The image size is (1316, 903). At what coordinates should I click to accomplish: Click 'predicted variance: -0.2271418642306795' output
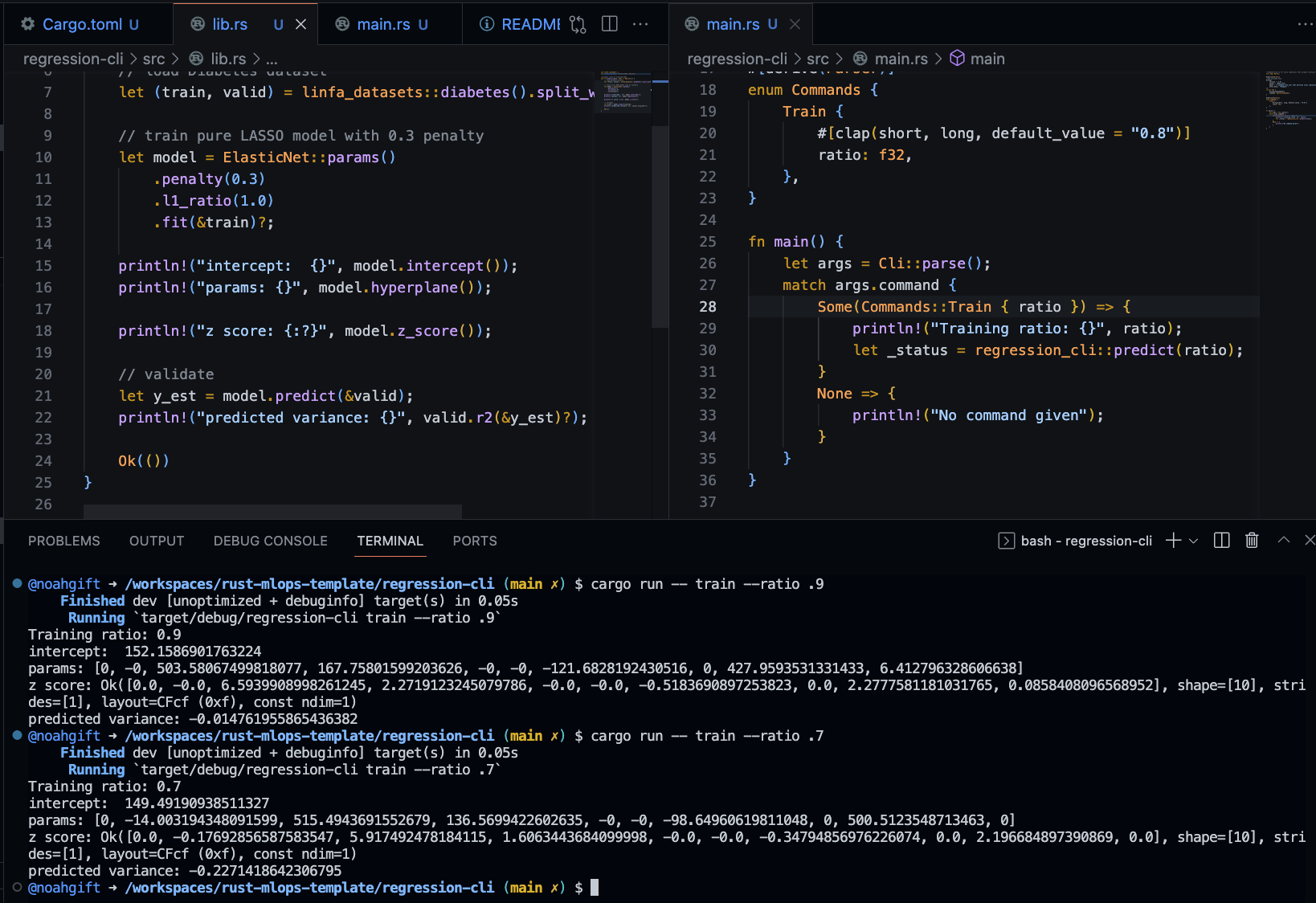point(185,871)
